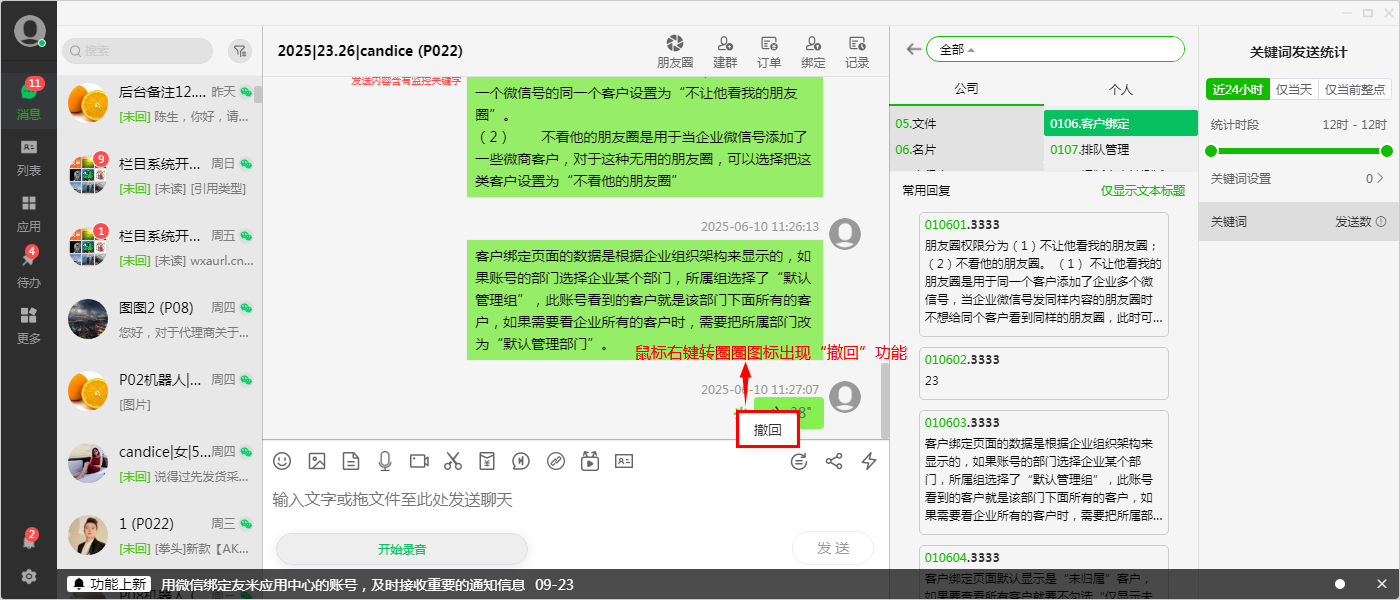The image size is (1400, 600).
Task: Select the 0106.客户绑定 list entry
Action: [1120, 123]
